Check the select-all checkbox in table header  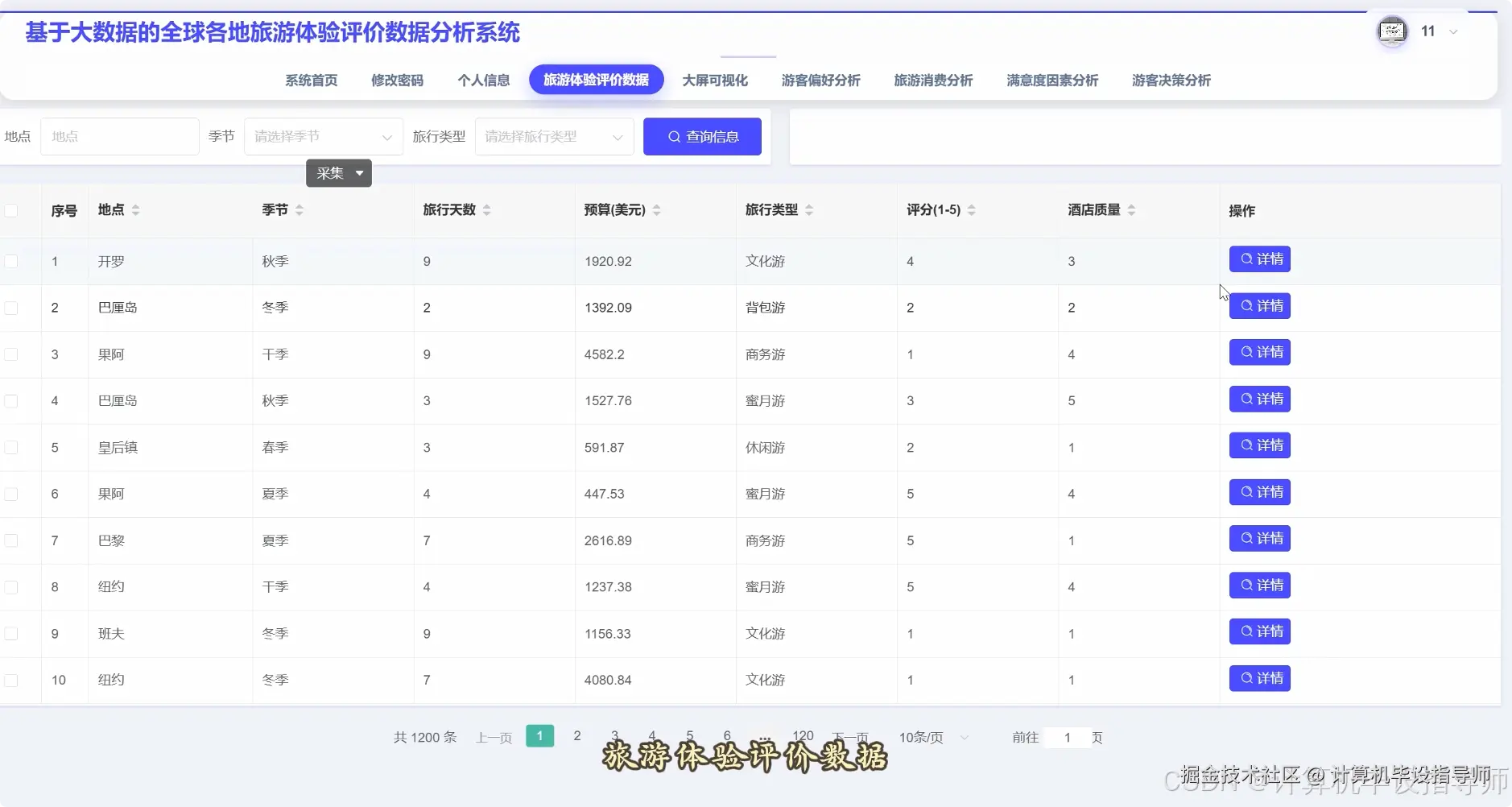coord(11,209)
